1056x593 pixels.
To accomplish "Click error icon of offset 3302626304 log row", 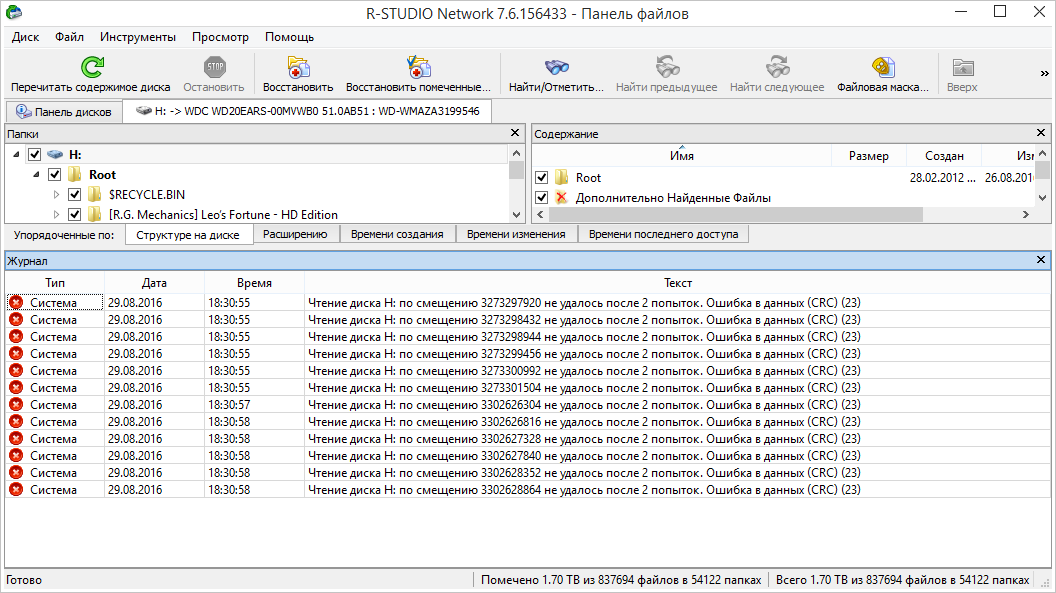I will point(16,405).
